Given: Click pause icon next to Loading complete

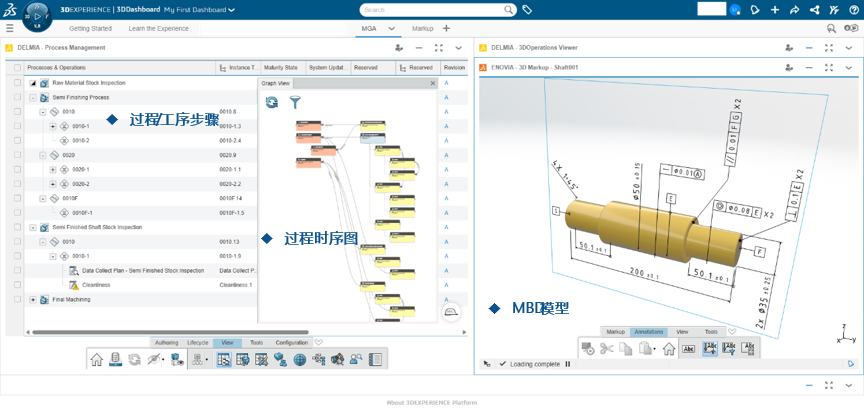Looking at the screenshot, I should pos(568,364).
